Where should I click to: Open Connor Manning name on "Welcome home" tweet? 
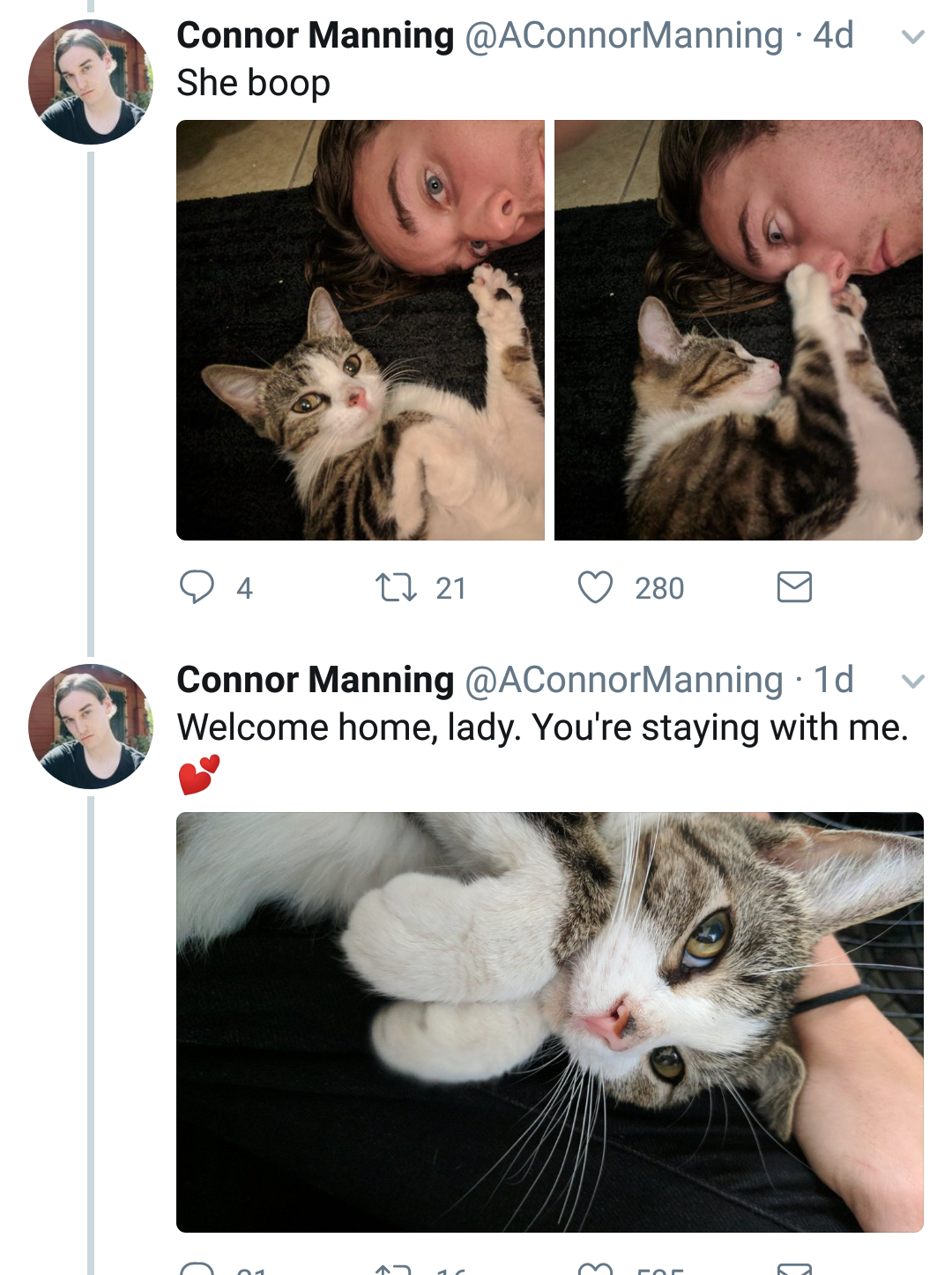tap(315, 681)
